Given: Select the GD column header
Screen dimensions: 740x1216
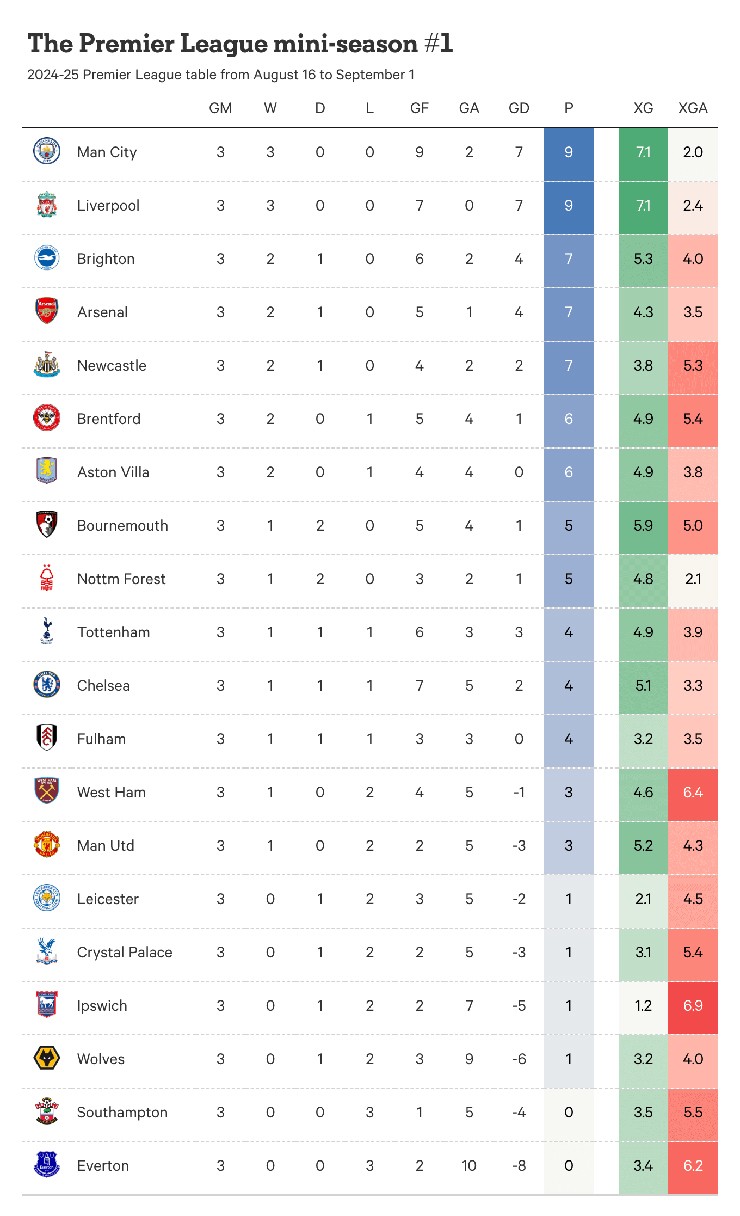Looking at the screenshot, I should point(519,108).
